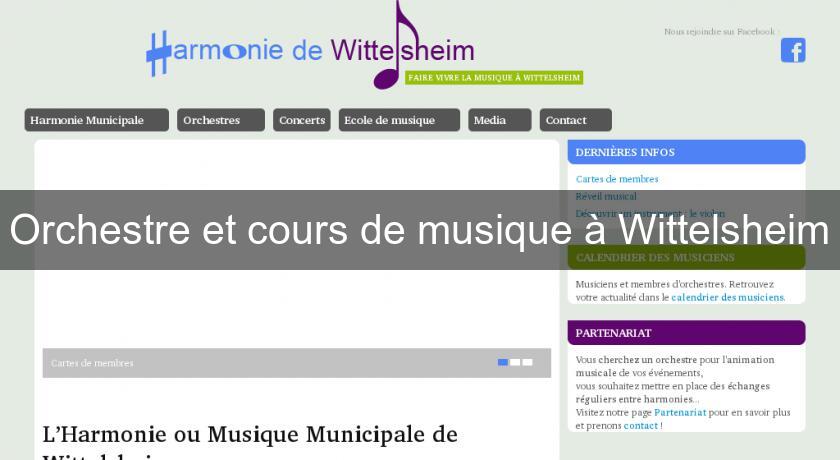Image resolution: width=840 pixels, height=460 pixels.
Task: Open the Réveil musical news link
Action: pos(606,196)
